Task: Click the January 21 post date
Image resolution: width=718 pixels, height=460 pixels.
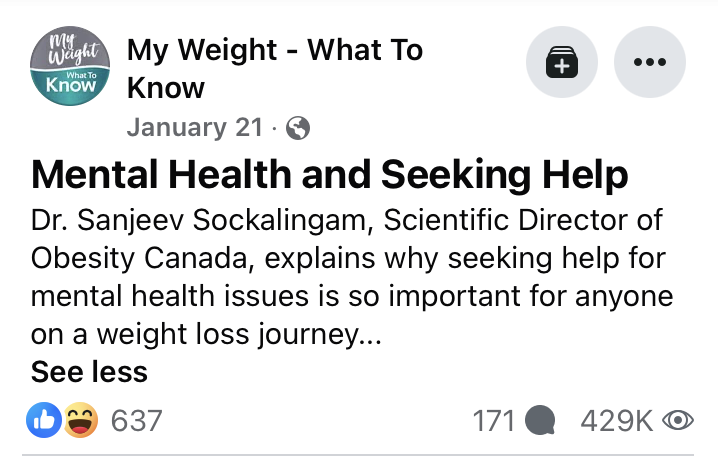Action: [195, 127]
